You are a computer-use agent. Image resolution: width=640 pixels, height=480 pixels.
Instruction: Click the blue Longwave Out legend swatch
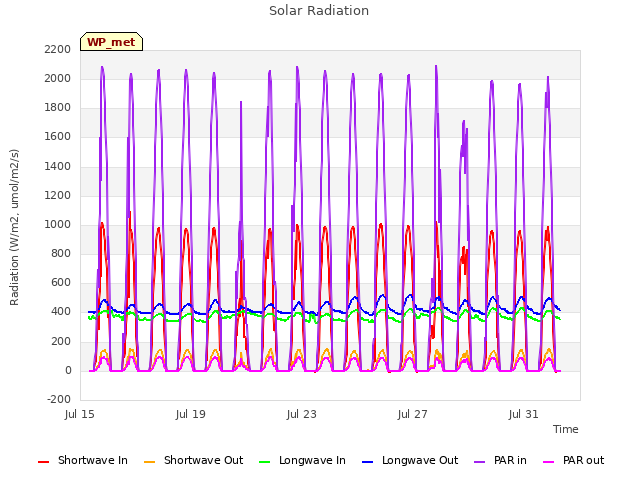tap(367, 462)
